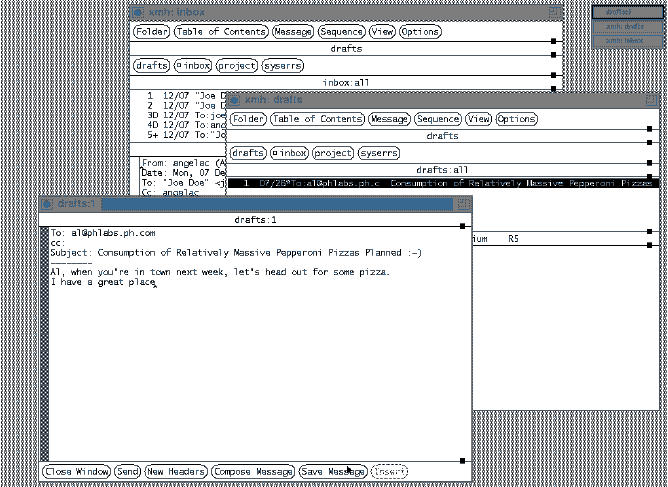668x487 pixels.
Task: Toggle inbox folder button in xmh: inbox window
Action: pyautogui.click(x=192, y=66)
